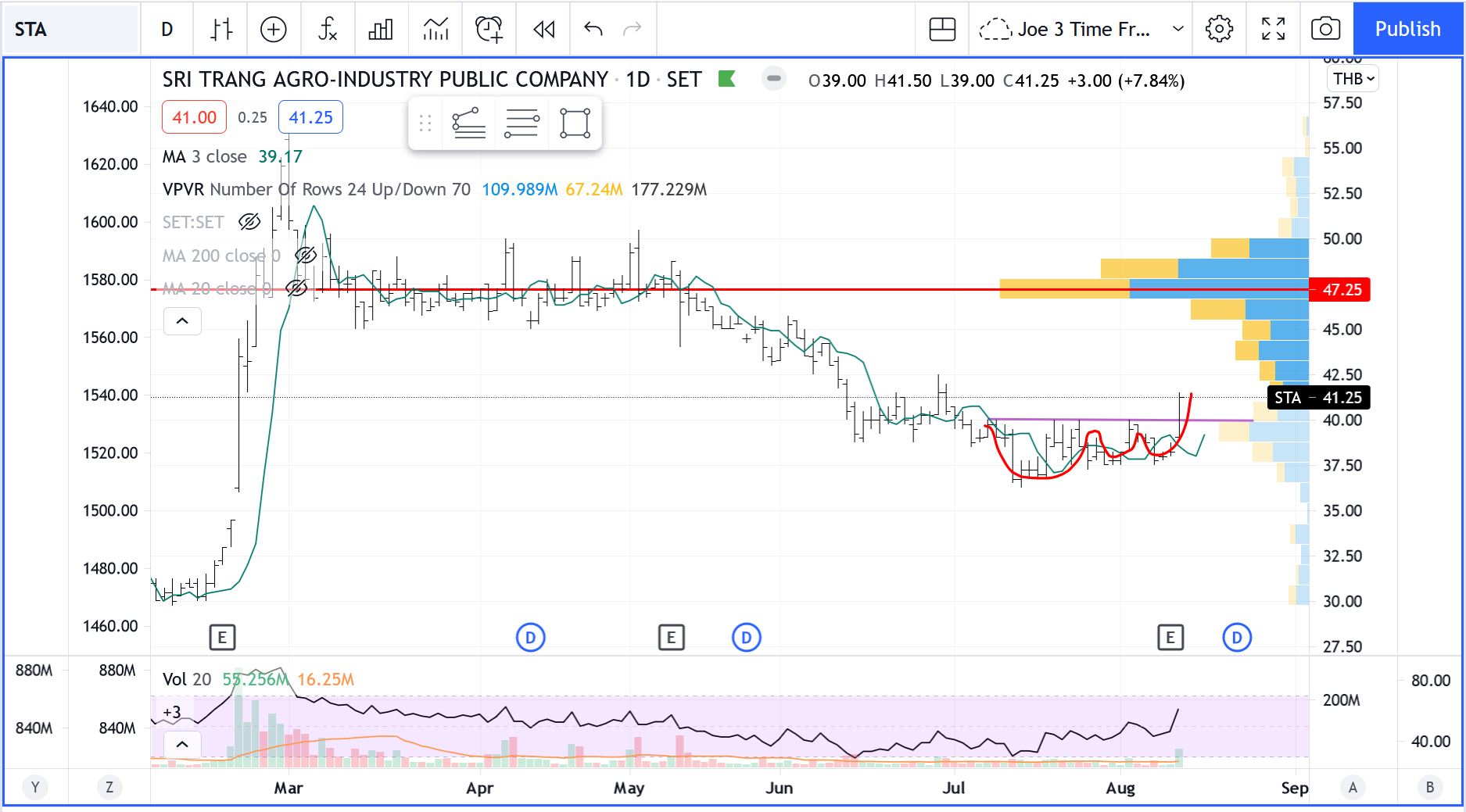This screenshot has width=1466, height=812.
Task: Toggle the Y axis button
Action: [x=35, y=787]
